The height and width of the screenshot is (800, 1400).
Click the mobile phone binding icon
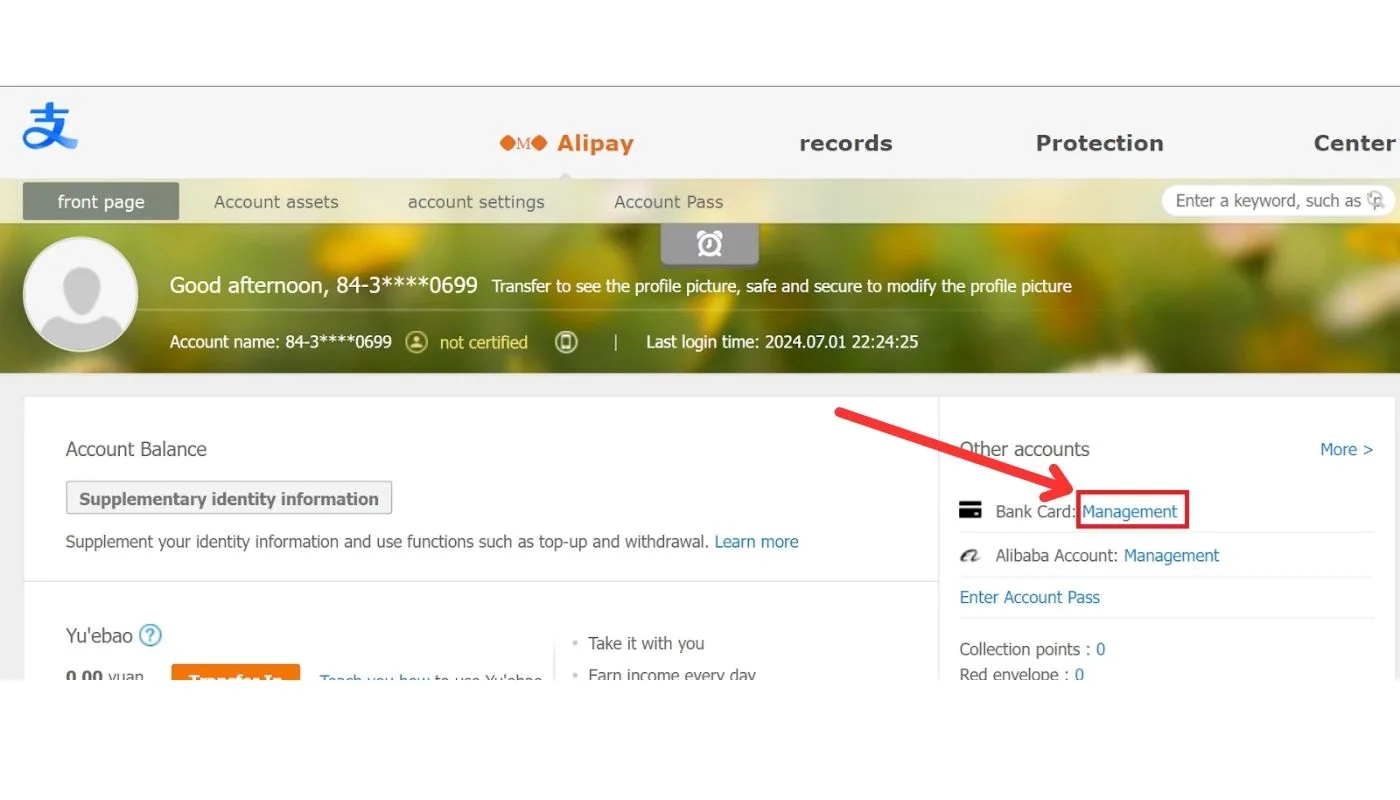566,342
